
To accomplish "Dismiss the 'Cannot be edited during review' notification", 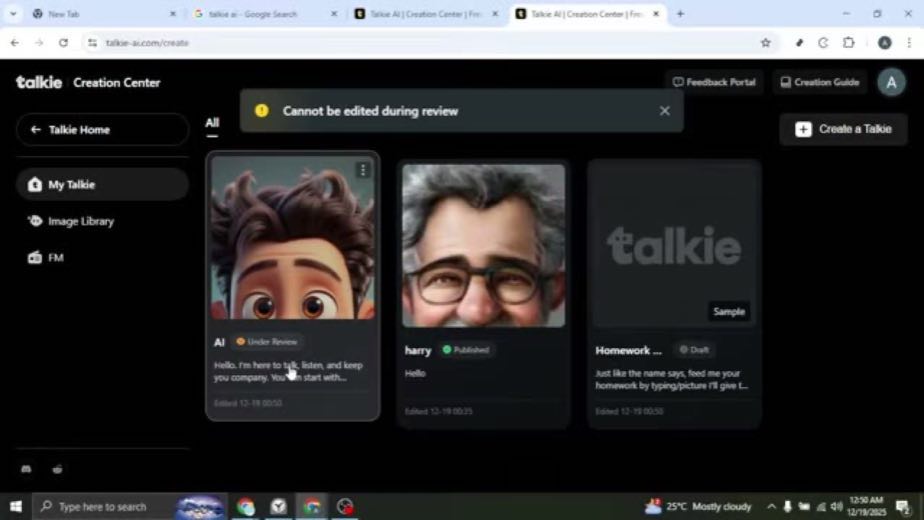I will (x=665, y=111).
